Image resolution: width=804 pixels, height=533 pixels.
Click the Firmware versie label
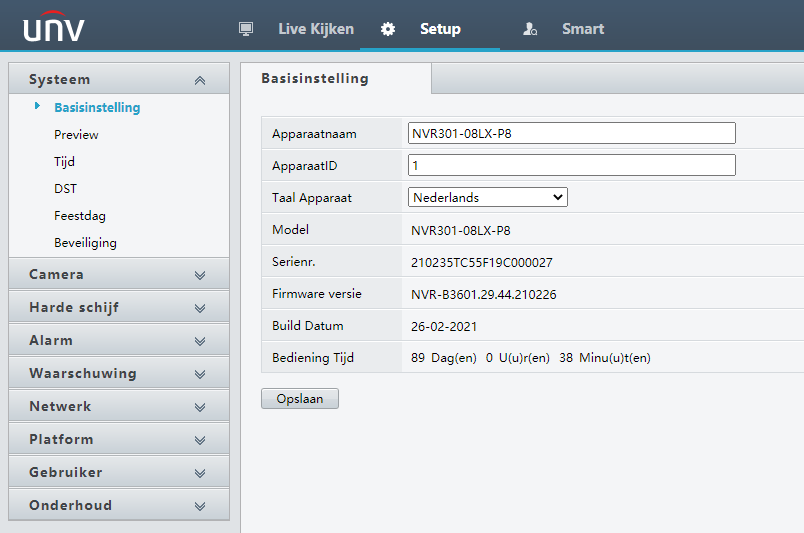point(316,294)
